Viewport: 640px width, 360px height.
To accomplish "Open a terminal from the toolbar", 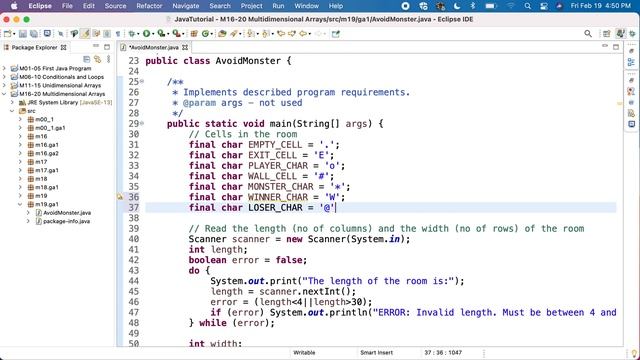I will click(47, 33).
